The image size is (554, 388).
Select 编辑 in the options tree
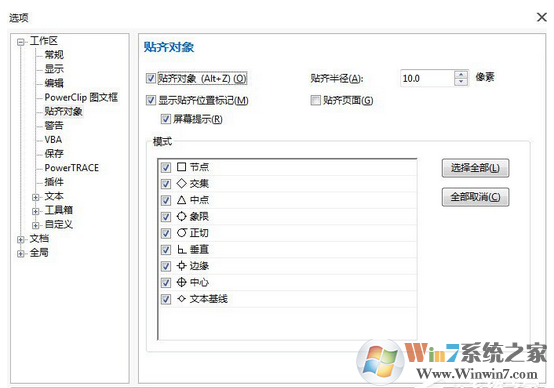coord(54,83)
